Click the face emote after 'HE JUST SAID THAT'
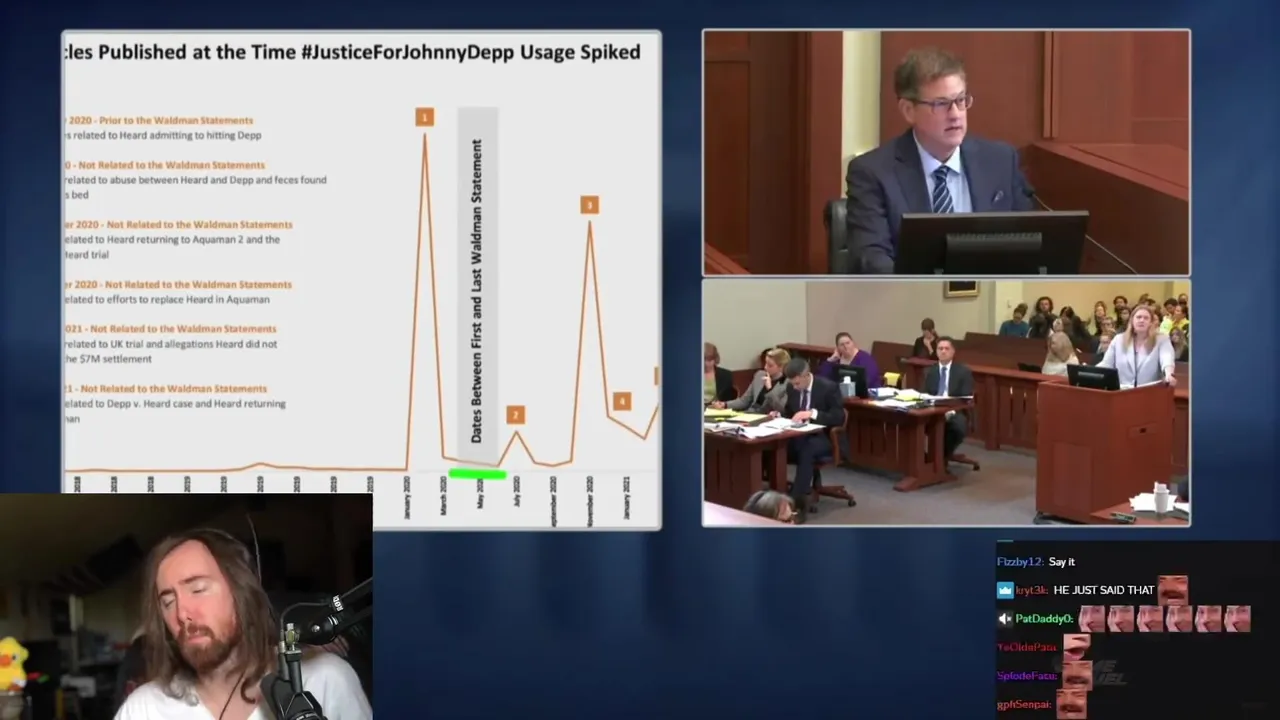The image size is (1280, 720). pos(1173,589)
